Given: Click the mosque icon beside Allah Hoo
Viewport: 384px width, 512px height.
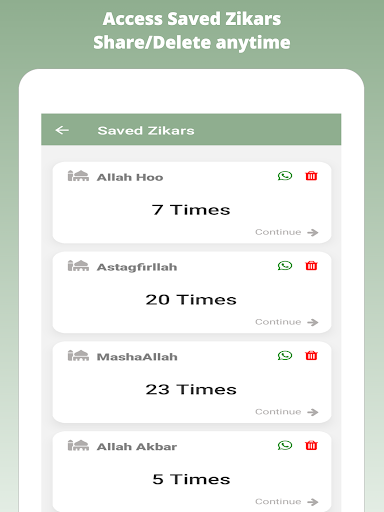Looking at the screenshot, I should (x=78, y=176).
